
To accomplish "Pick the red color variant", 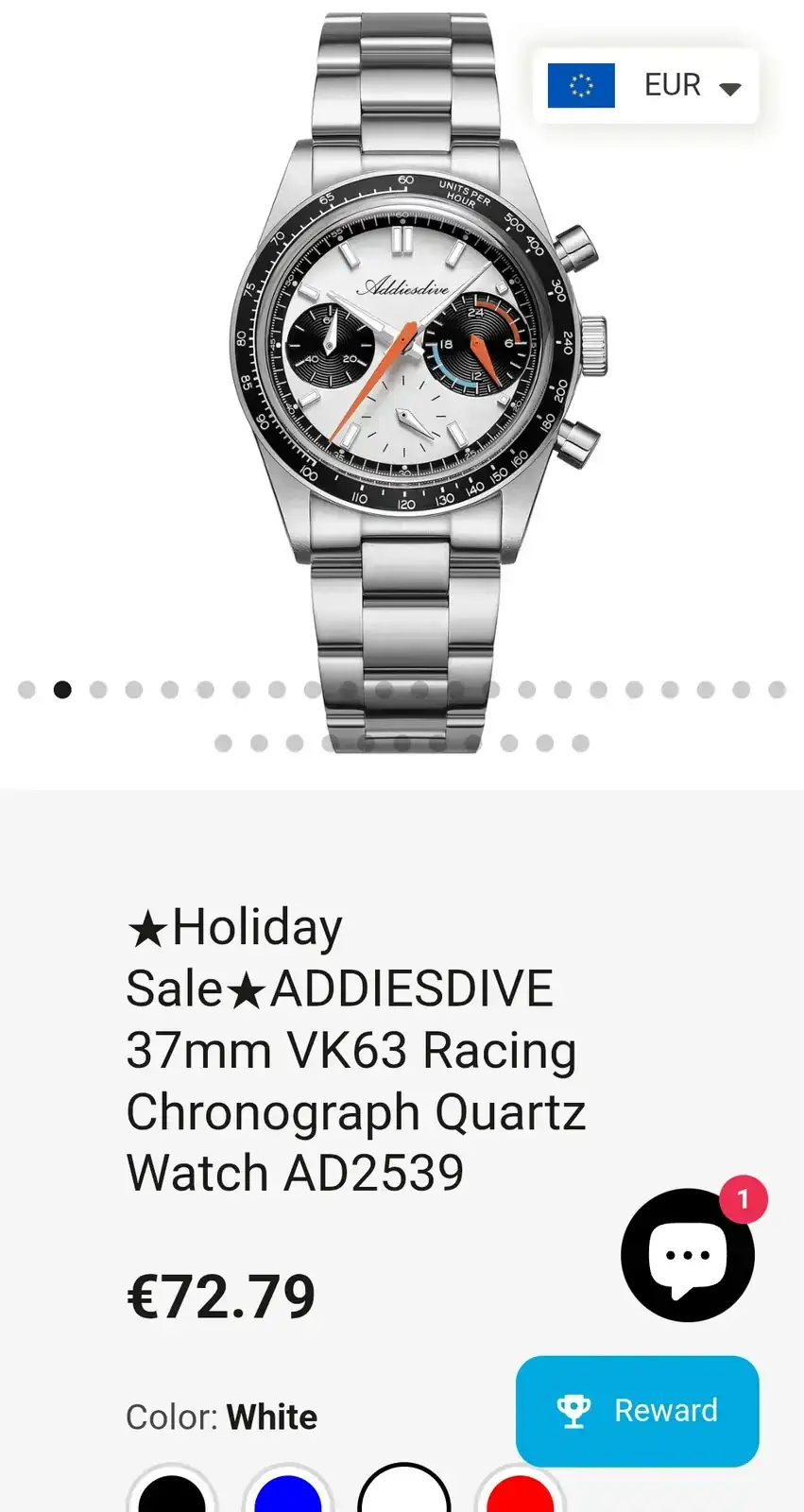I will 520,1493.
